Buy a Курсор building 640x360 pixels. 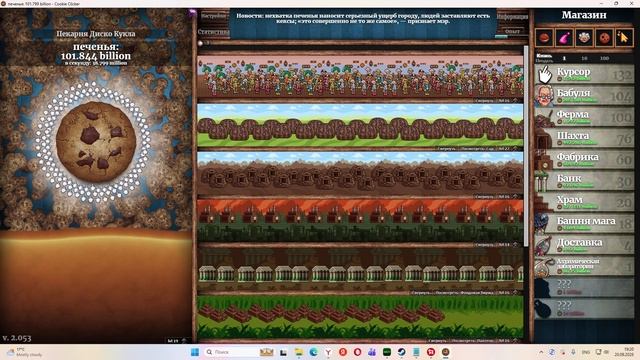coord(584,74)
